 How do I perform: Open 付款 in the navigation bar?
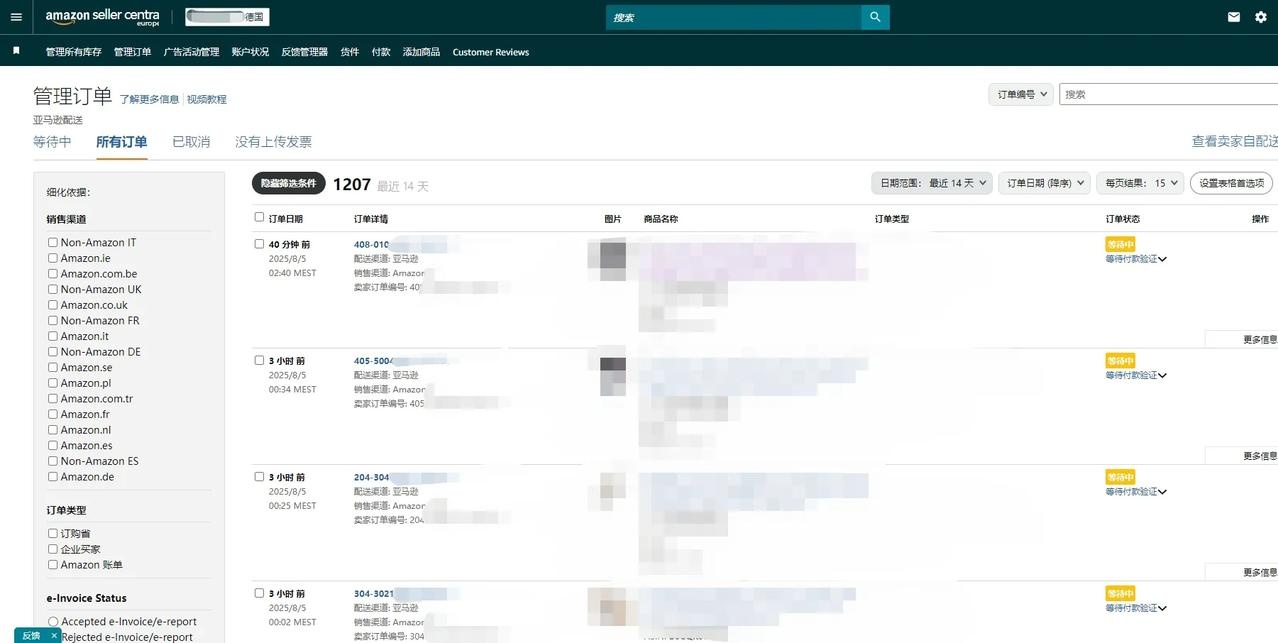[x=381, y=52]
